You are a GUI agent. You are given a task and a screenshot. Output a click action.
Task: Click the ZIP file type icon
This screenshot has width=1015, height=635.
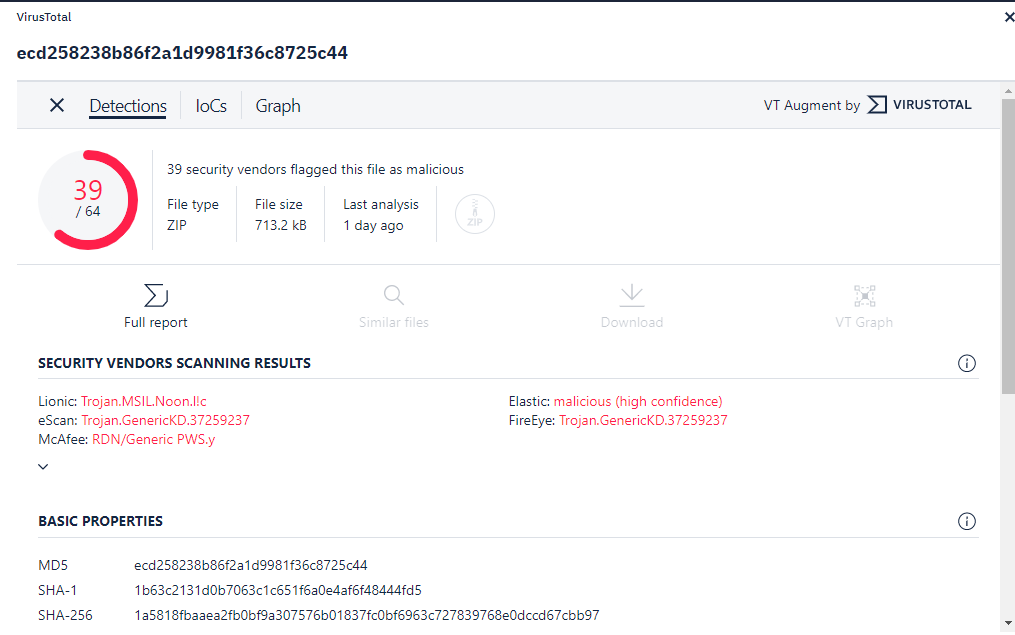474,214
